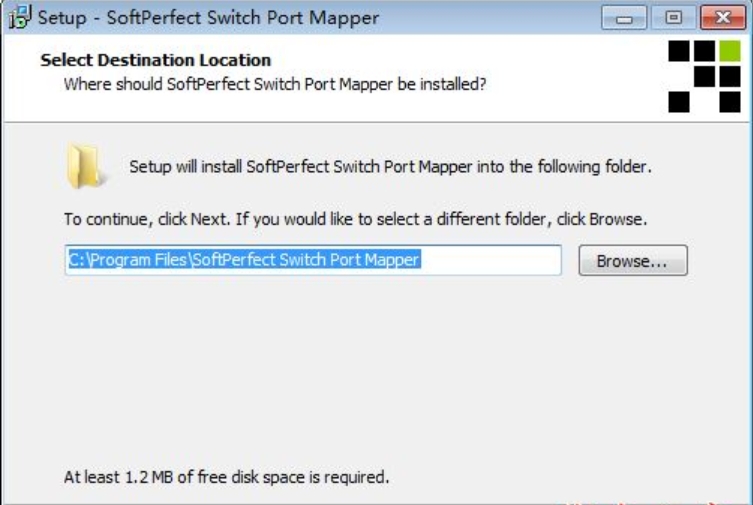The image size is (753, 505).
Task: Close the Setup wizard window
Action: (723, 18)
